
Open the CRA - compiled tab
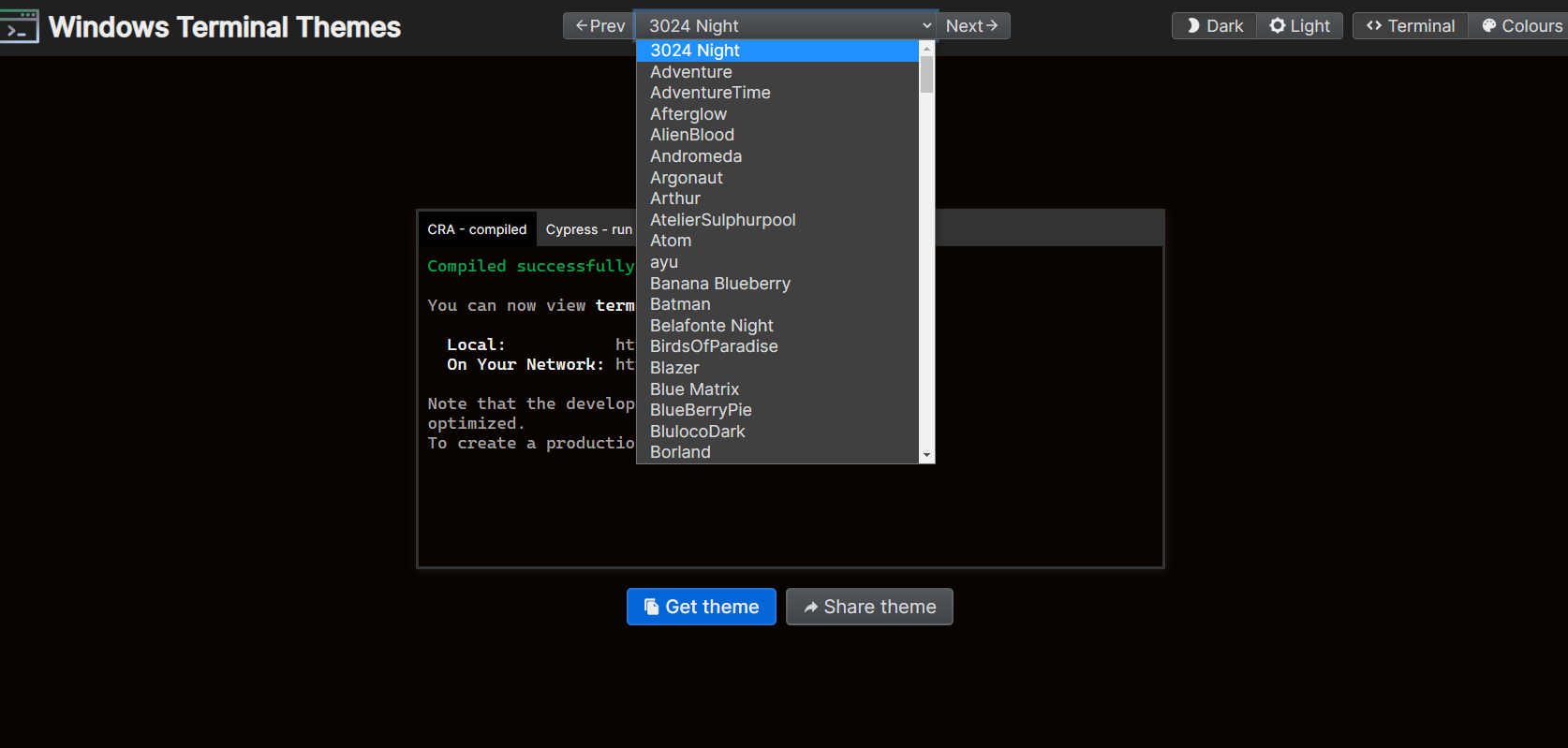coord(477,229)
